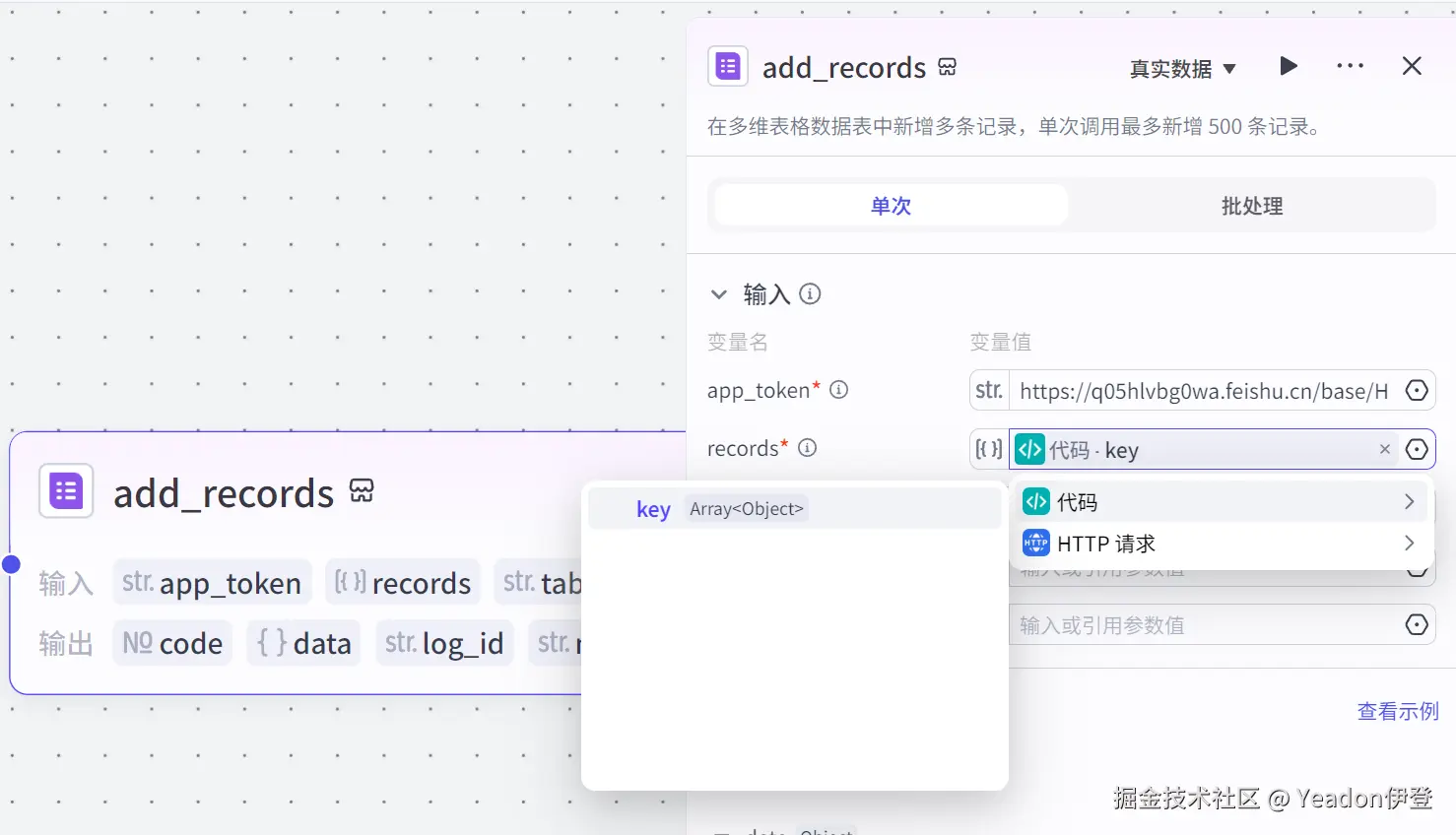Switch to the 单次 tab
The height and width of the screenshot is (835, 1456).
point(891,206)
